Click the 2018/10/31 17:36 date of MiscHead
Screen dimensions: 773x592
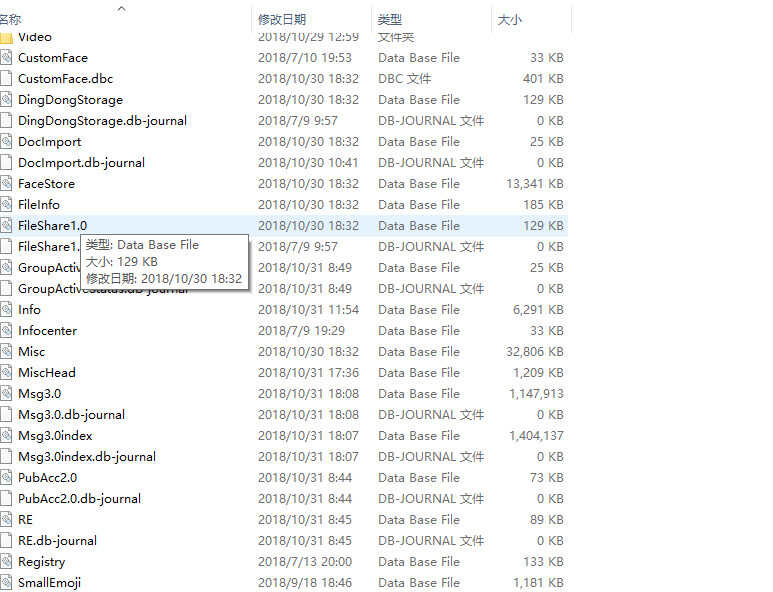pyautogui.click(x=309, y=373)
